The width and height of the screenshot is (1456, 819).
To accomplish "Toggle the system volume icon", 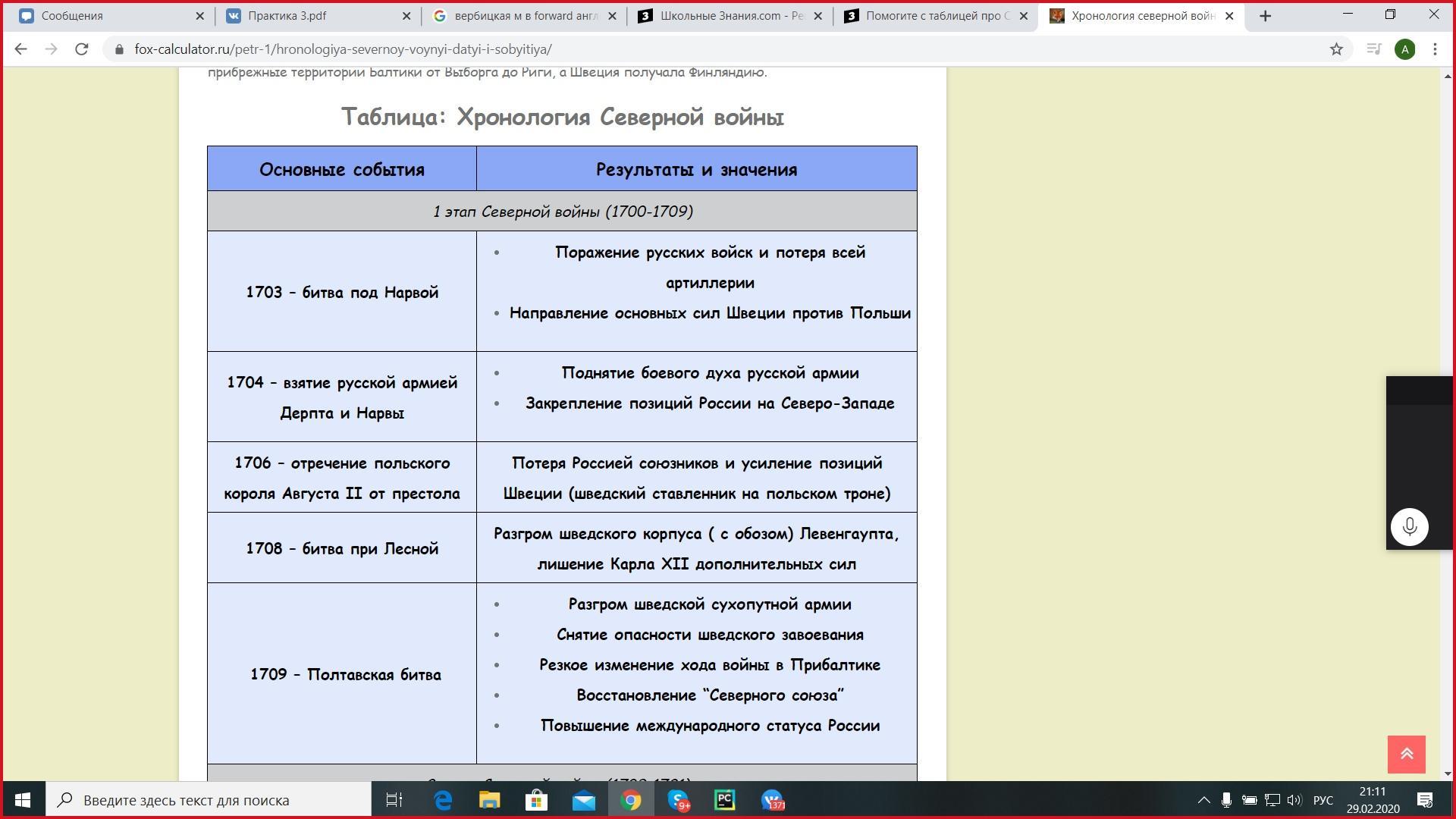I will click(1294, 800).
